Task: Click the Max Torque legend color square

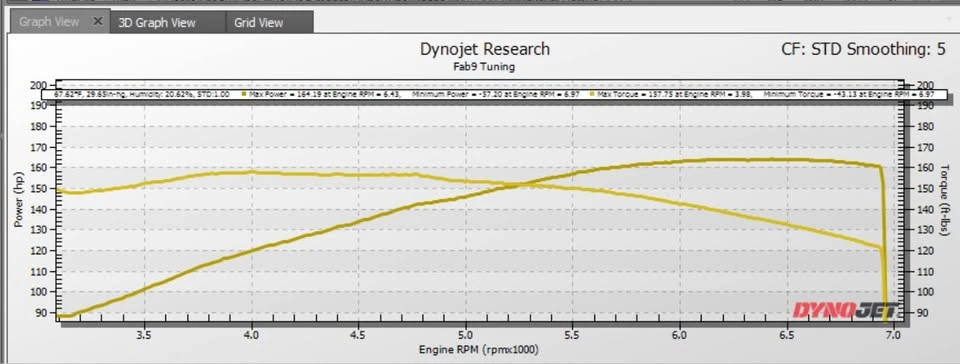Action: click(x=591, y=95)
